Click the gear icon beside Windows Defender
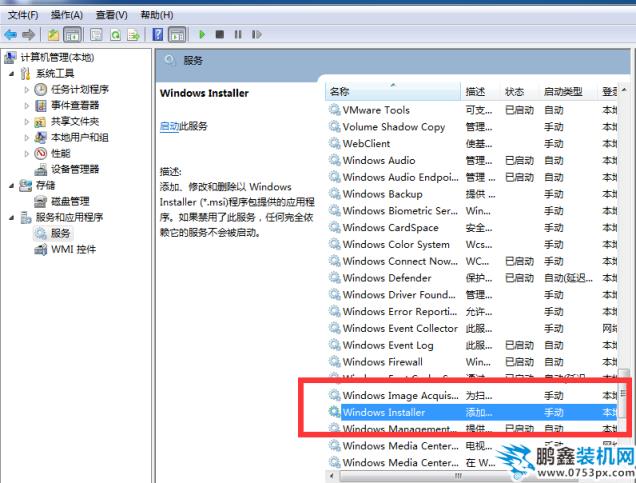Screen dimensions: 636x483 (x=334, y=278)
